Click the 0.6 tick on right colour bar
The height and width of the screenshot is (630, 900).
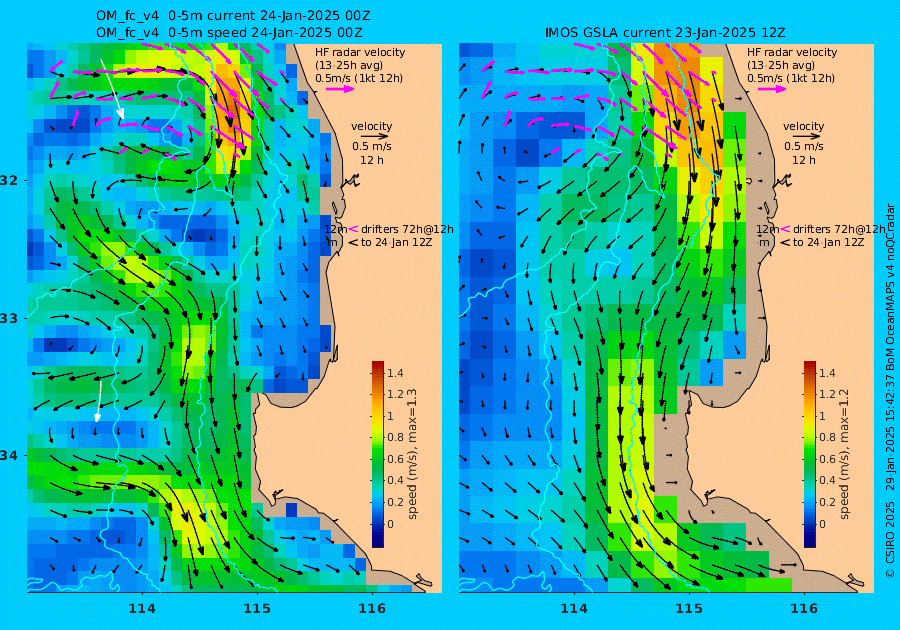tap(827, 459)
